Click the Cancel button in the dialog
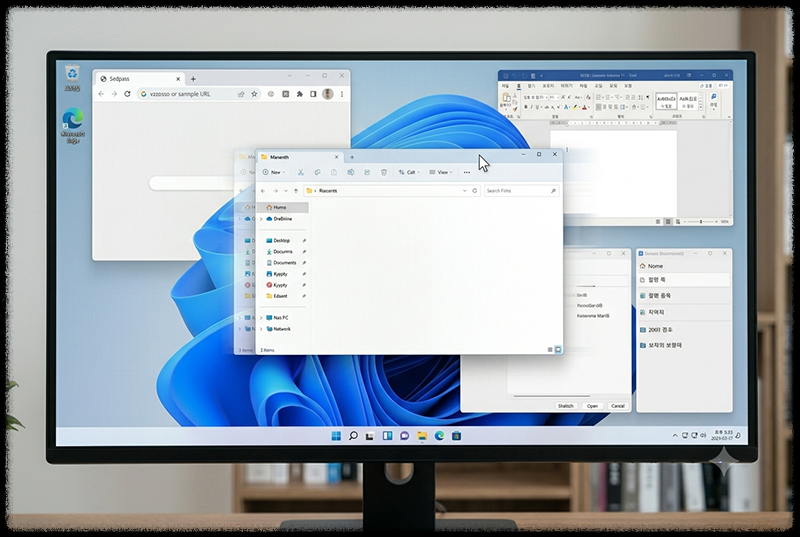Viewport: 800px width, 537px height. (618, 406)
